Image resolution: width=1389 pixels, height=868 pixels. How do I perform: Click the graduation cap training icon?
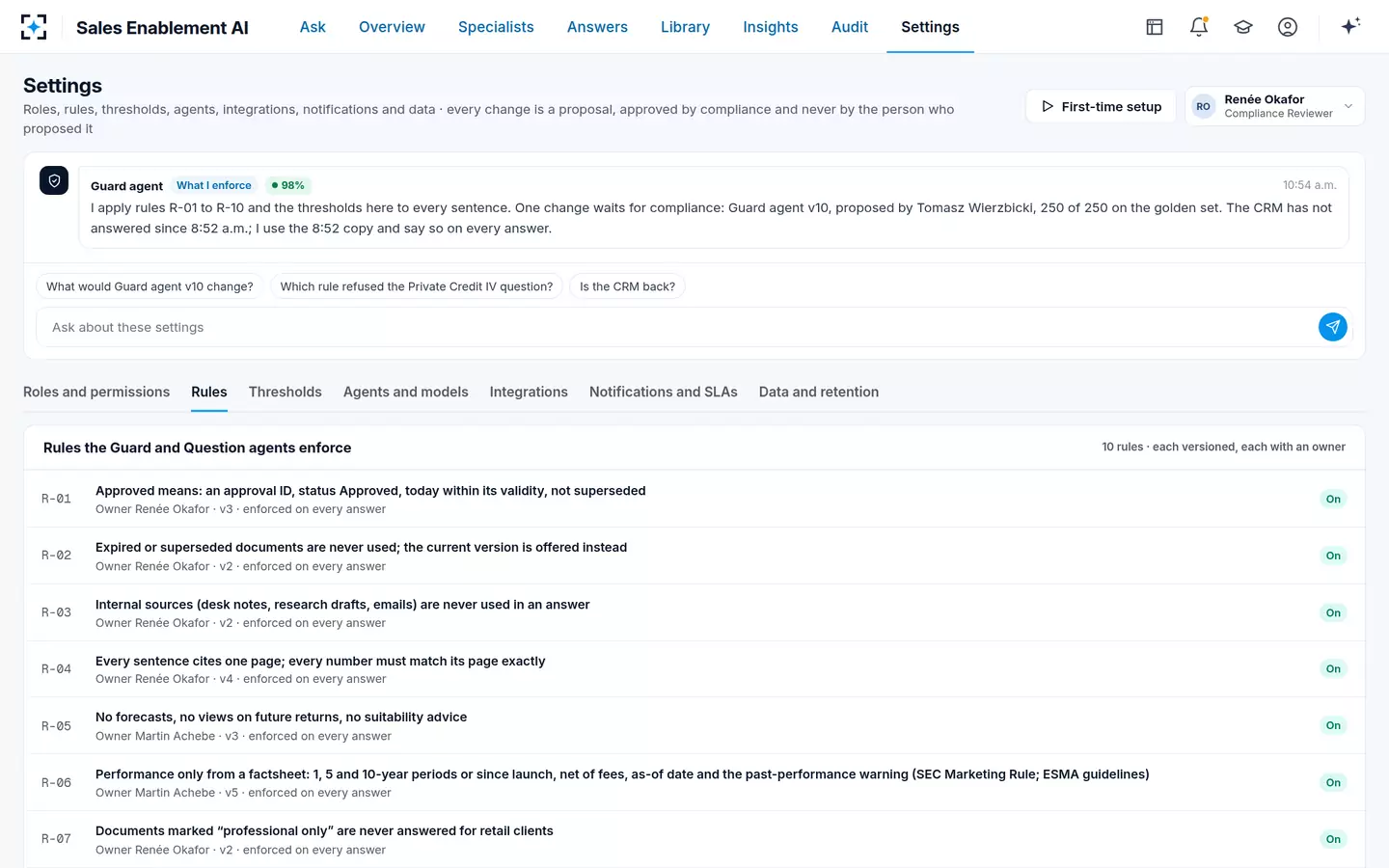pos(1243,27)
